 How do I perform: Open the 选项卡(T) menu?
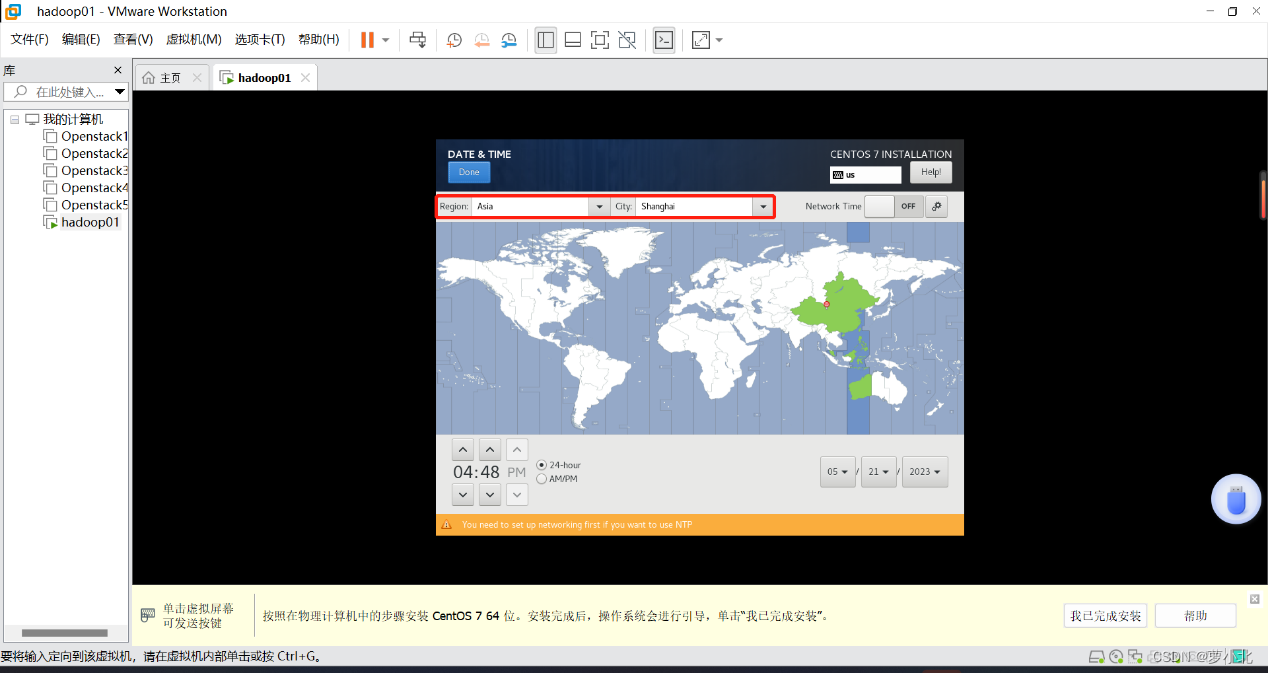click(260, 39)
